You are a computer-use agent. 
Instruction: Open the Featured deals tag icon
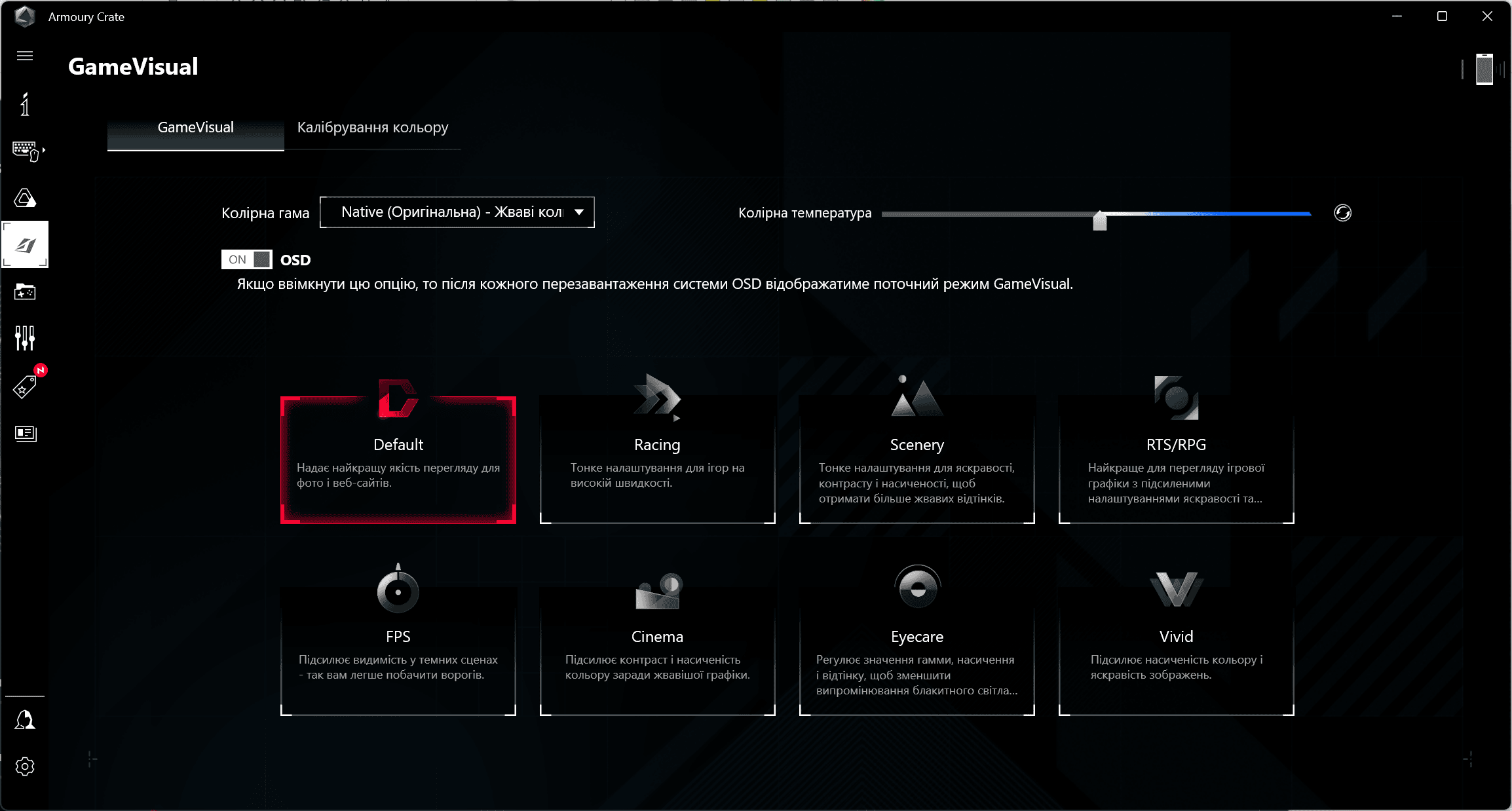(25, 387)
